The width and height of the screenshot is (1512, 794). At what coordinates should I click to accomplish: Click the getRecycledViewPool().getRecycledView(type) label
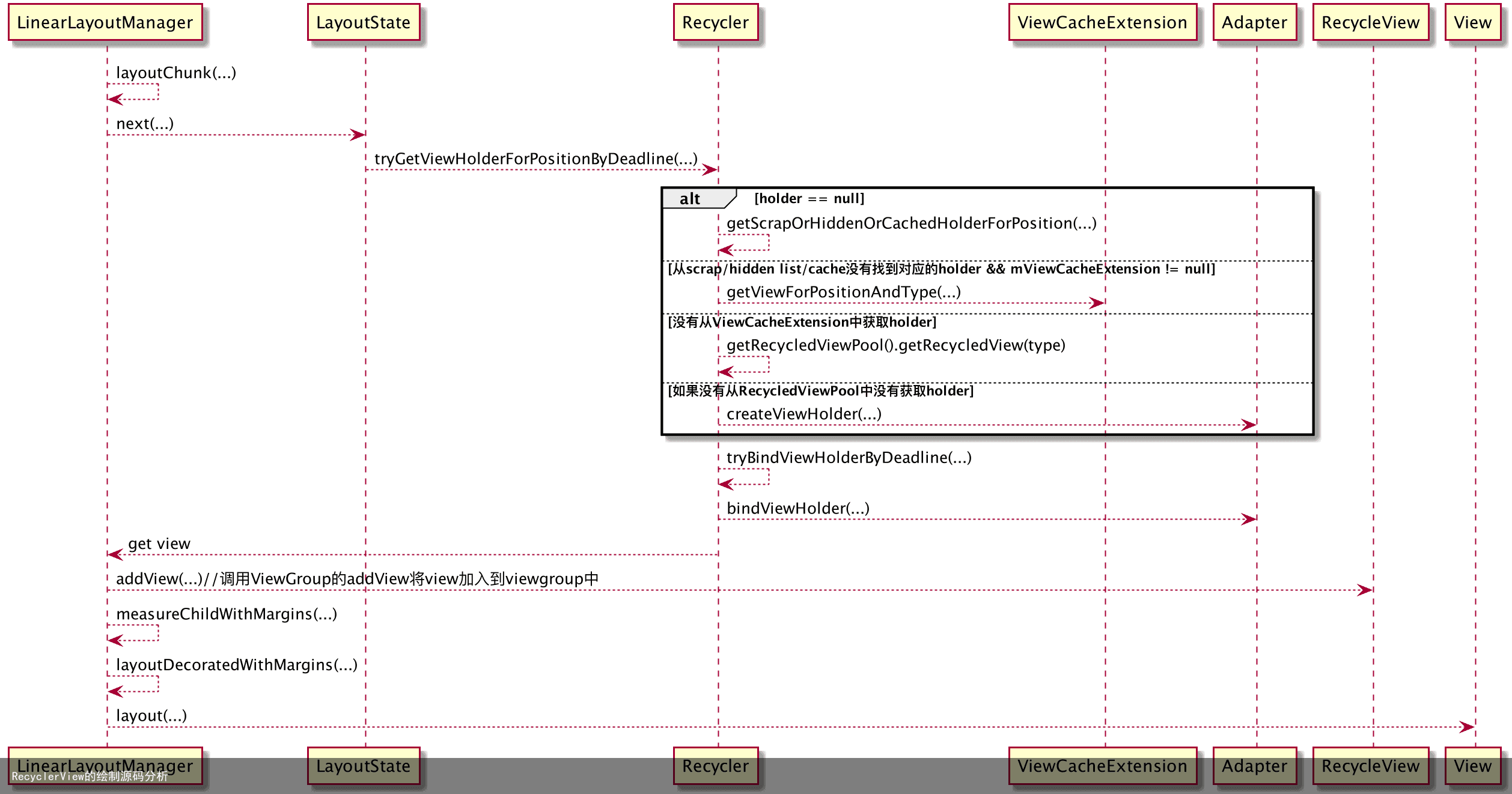coord(896,345)
